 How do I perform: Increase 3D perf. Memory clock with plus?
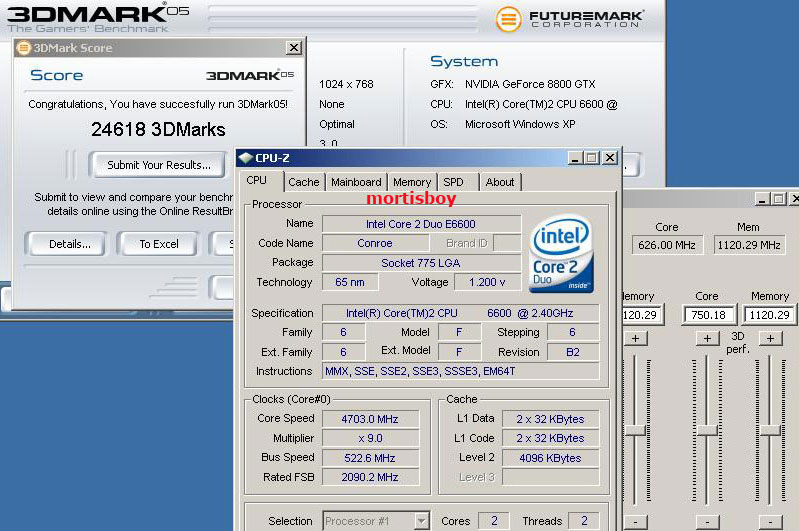[x=770, y=338]
